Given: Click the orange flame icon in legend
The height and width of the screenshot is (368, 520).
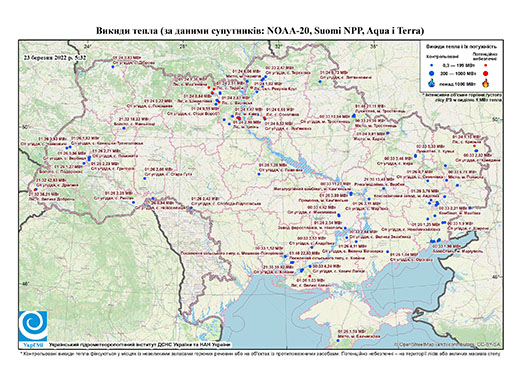Looking at the screenshot, I should click(x=485, y=83).
